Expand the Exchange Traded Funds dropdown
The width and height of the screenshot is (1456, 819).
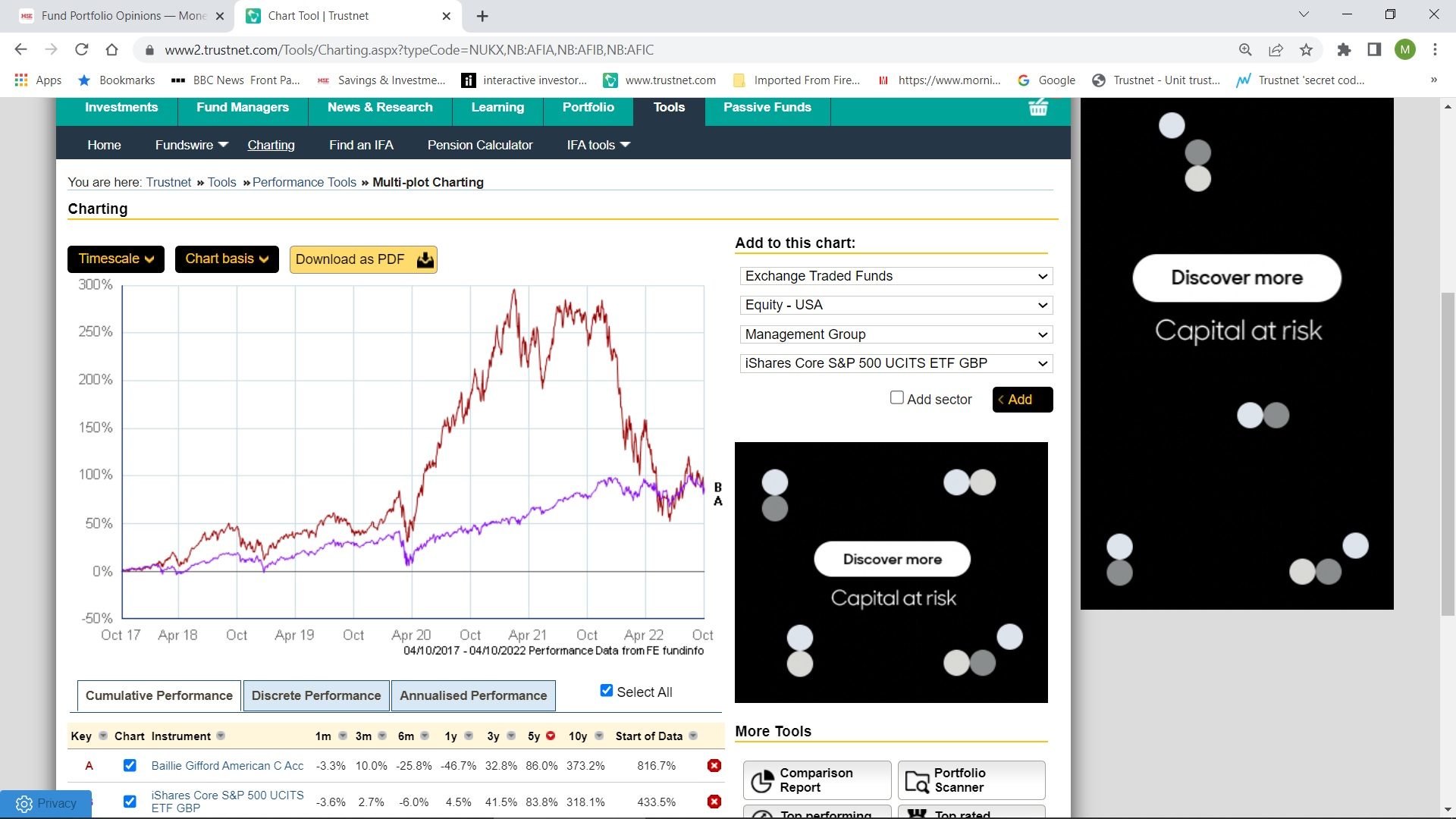tap(896, 276)
